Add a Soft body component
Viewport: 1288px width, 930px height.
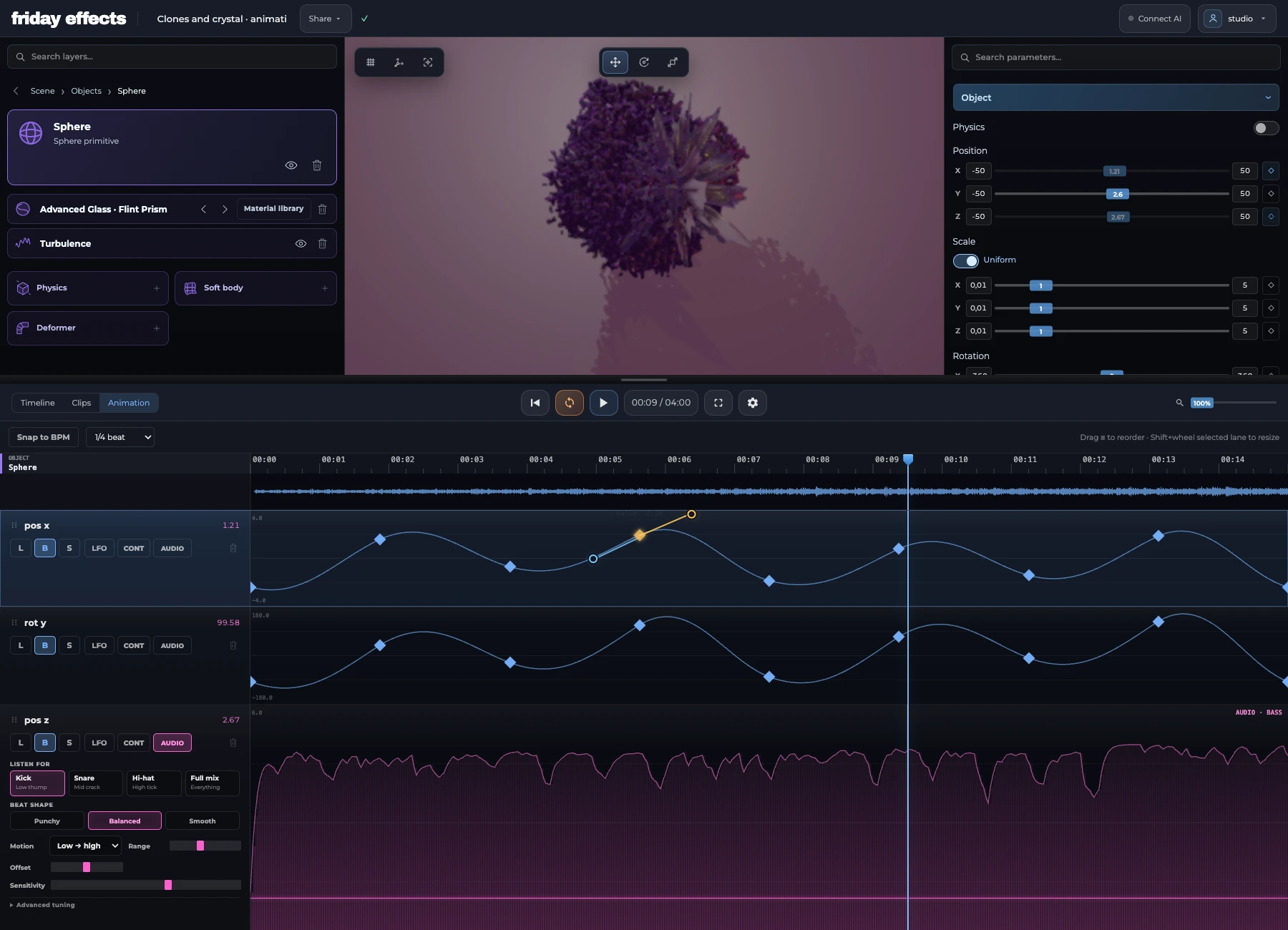(255, 288)
